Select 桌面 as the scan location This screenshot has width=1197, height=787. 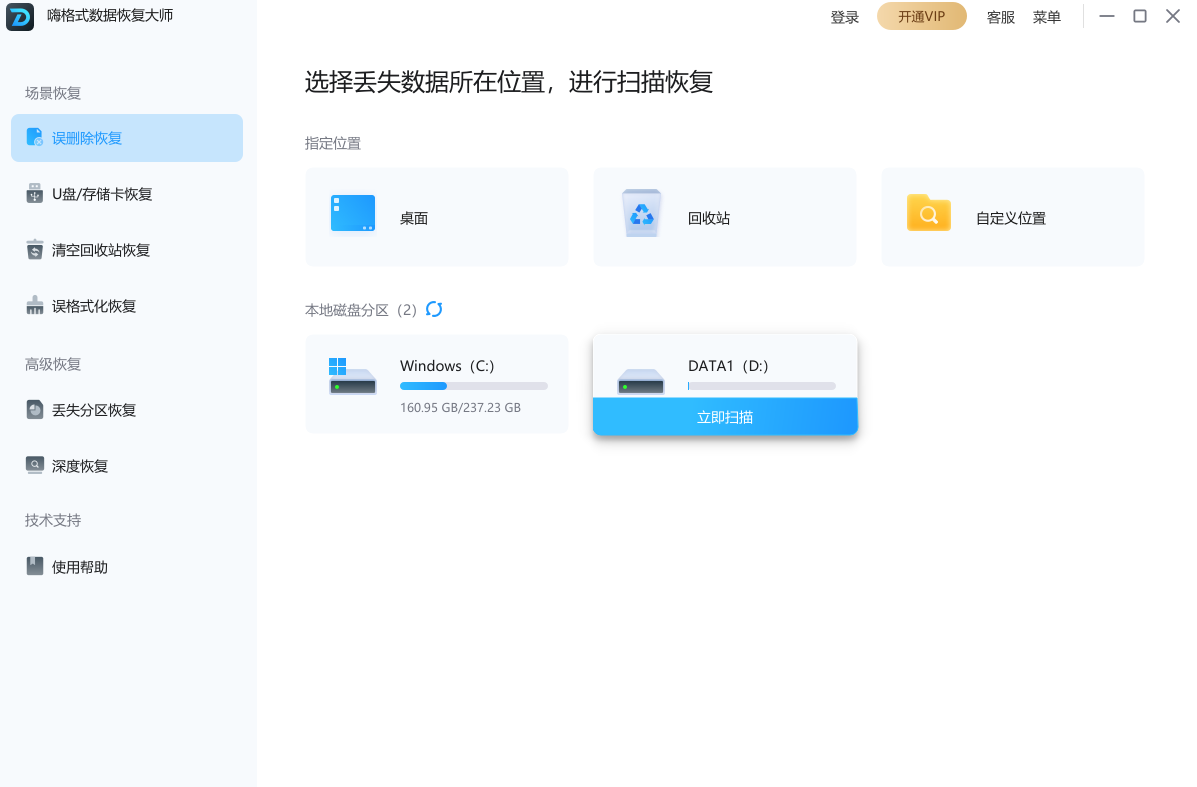(436, 217)
